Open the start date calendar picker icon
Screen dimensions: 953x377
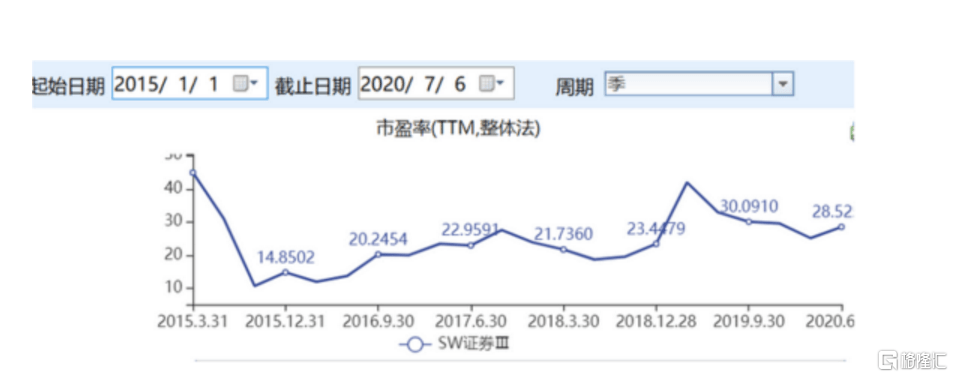point(241,83)
